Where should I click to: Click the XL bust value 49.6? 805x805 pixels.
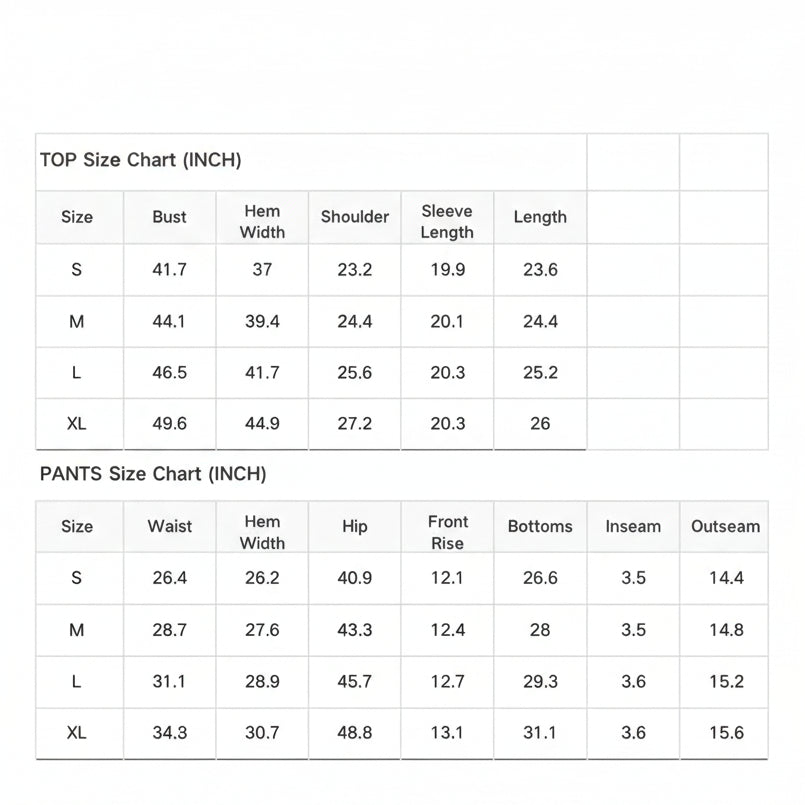[169, 424]
